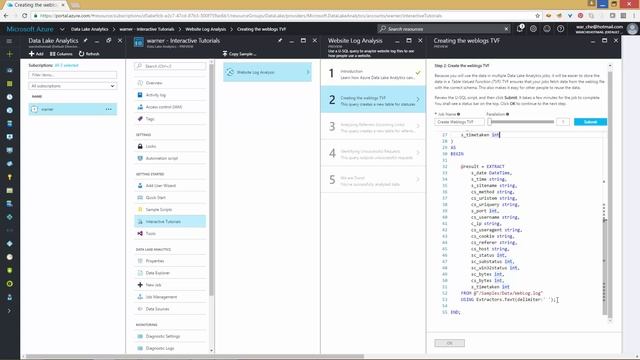The height and width of the screenshot is (360, 640).
Task: Click the Job Management icon
Action: pos(140,297)
